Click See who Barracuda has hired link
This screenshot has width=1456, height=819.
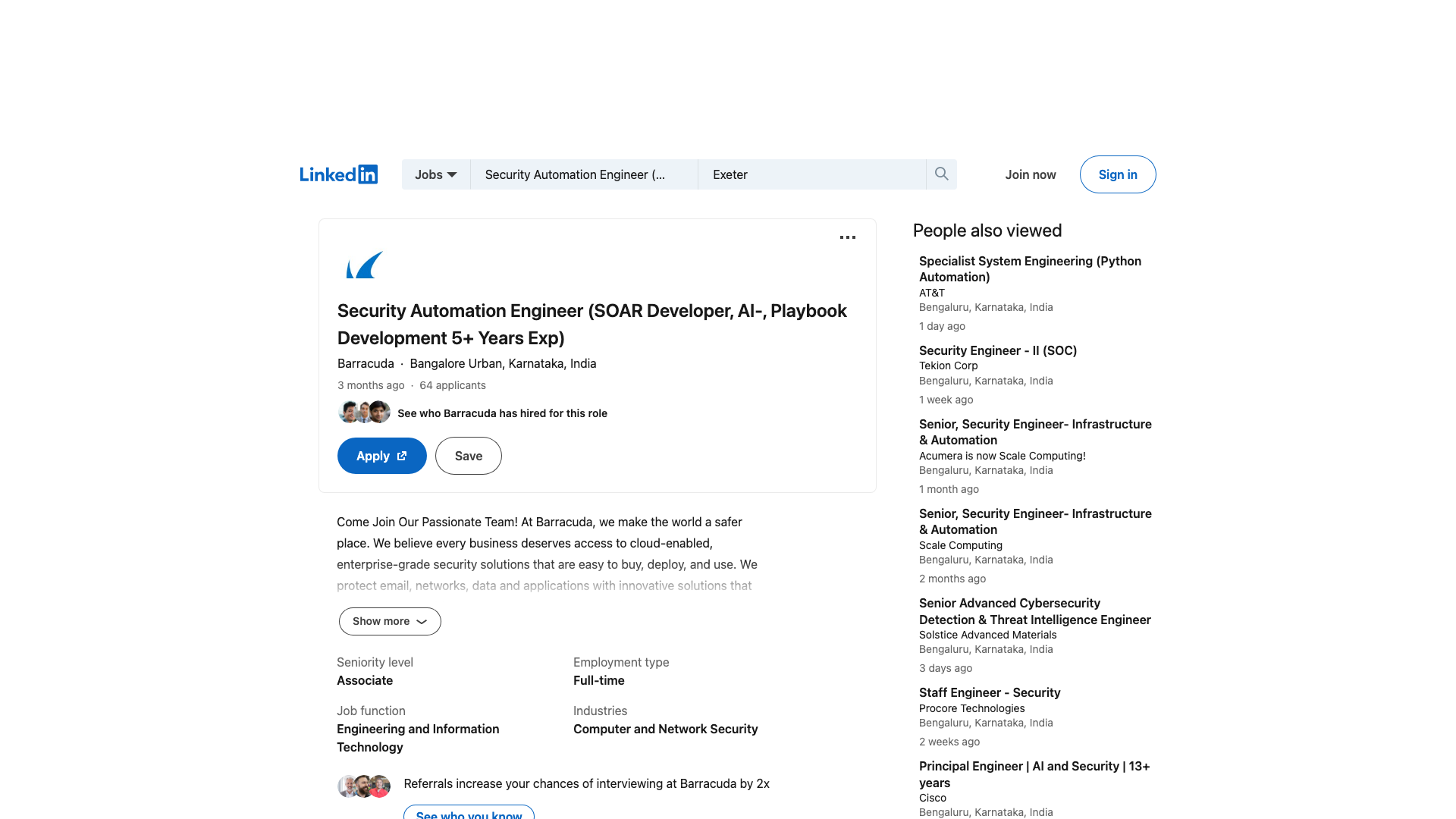(x=502, y=413)
